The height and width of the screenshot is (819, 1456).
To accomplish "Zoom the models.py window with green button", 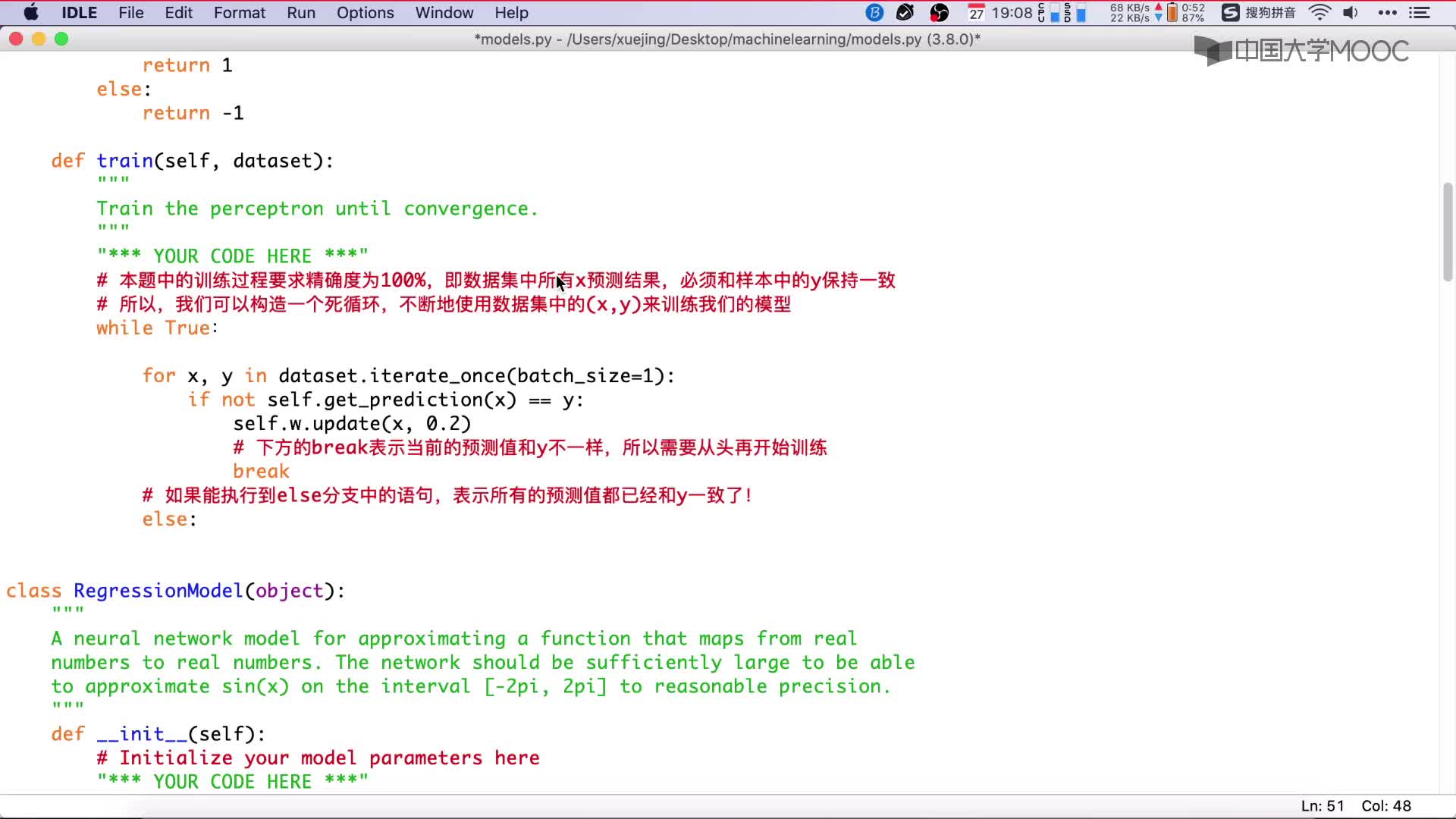I will click(x=61, y=39).
